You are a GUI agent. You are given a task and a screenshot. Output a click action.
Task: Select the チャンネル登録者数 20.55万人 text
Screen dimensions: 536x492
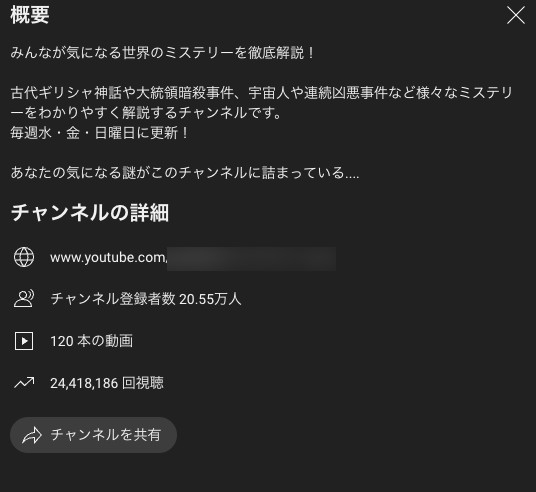pyautogui.click(x=146, y=299)
